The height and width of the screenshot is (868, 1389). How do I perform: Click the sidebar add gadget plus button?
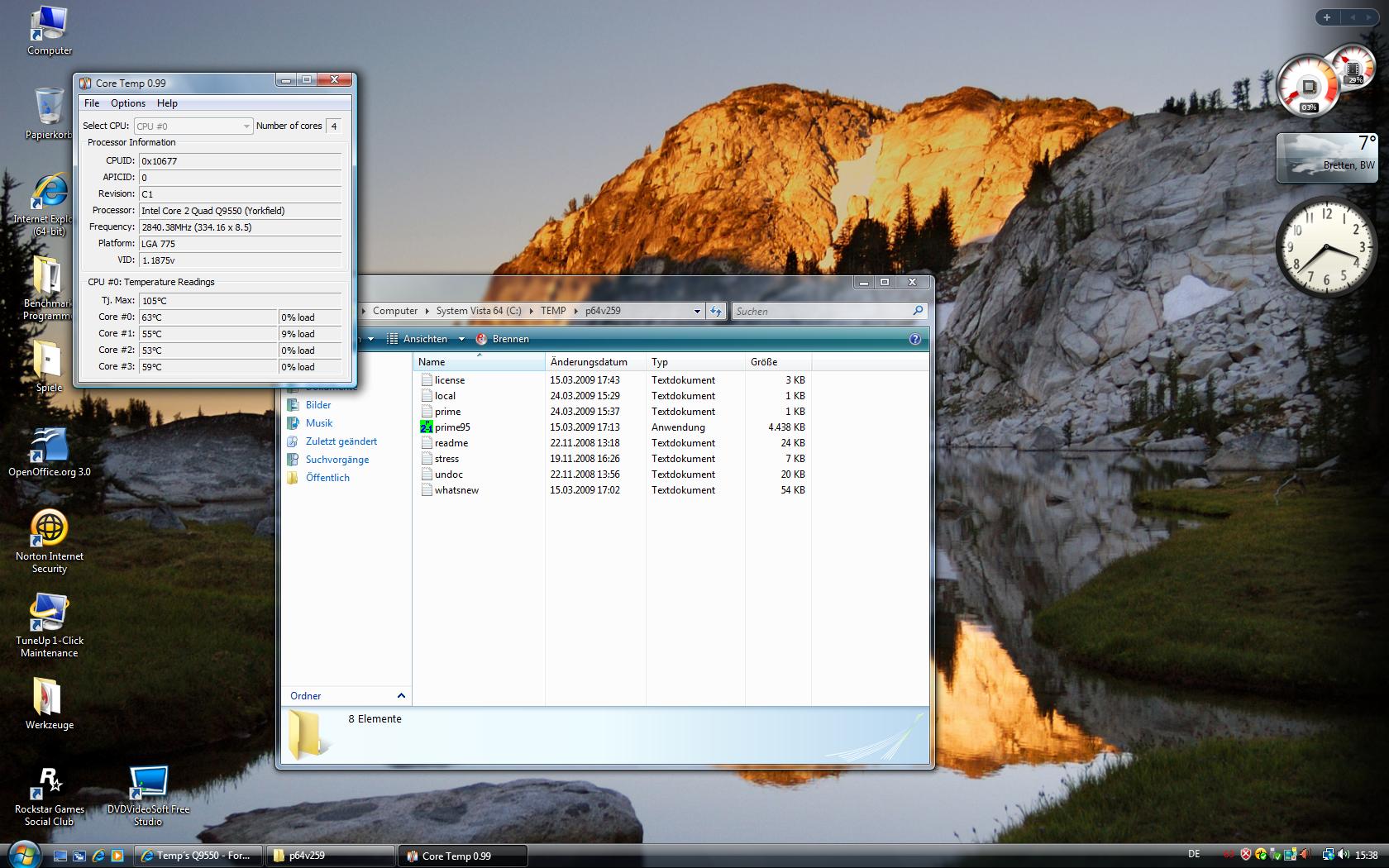coord(1326,17)
